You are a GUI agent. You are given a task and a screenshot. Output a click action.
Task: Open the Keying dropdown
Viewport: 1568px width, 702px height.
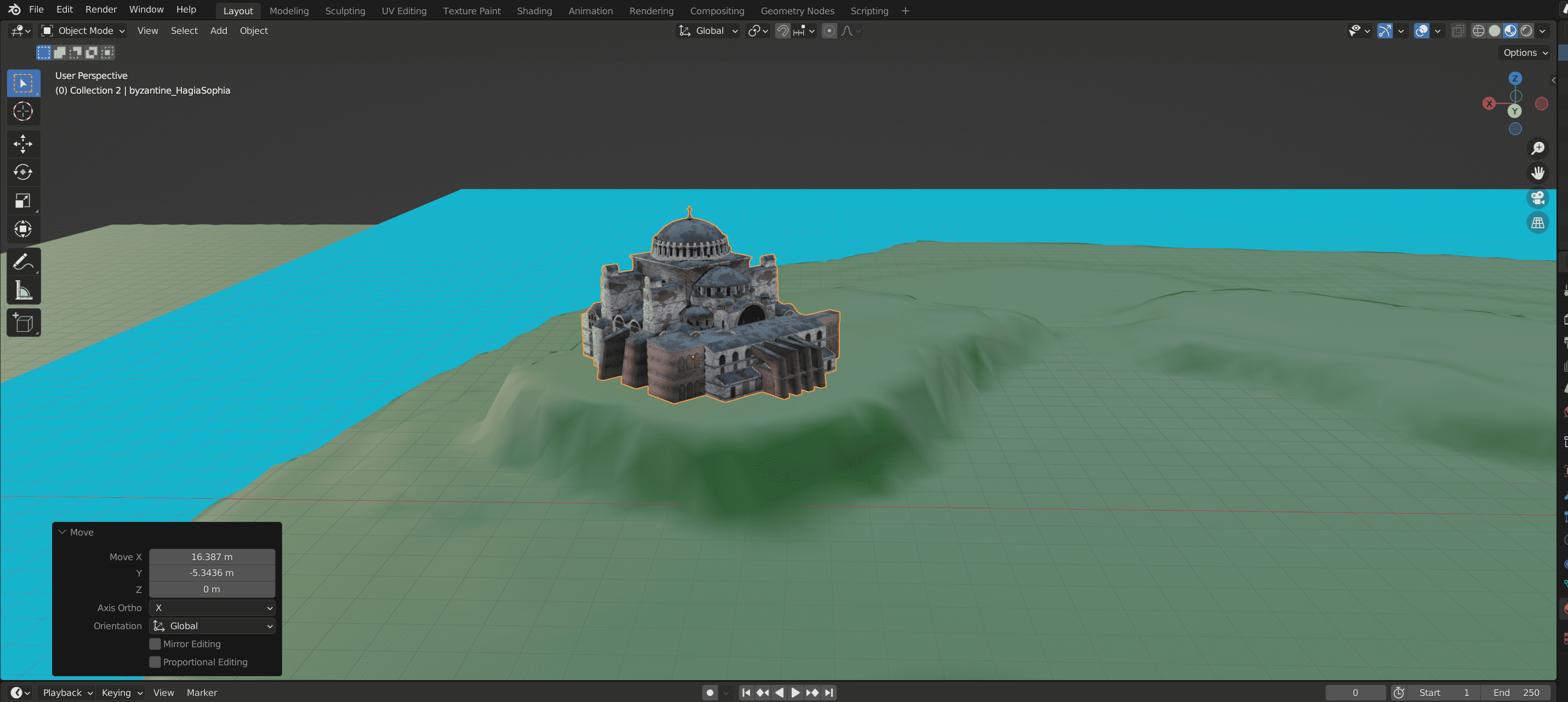pos(121,693)
